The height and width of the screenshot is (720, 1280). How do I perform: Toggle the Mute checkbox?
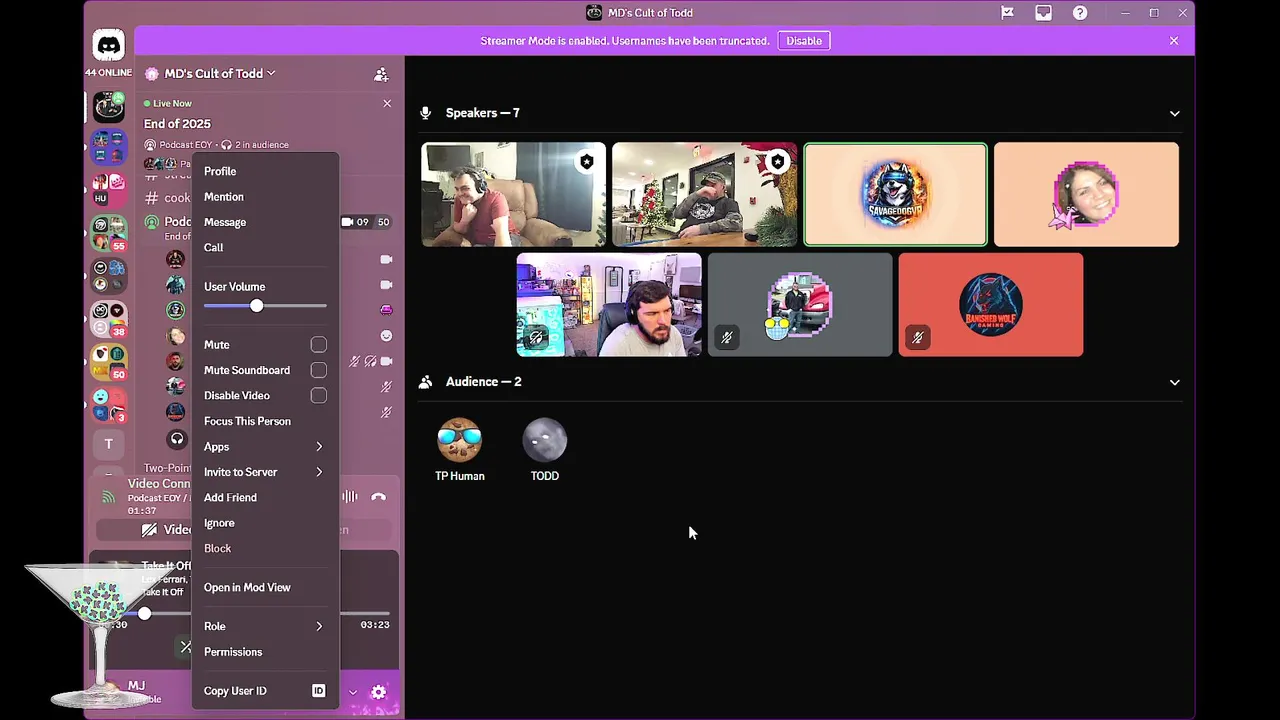[x=318, y=345]
